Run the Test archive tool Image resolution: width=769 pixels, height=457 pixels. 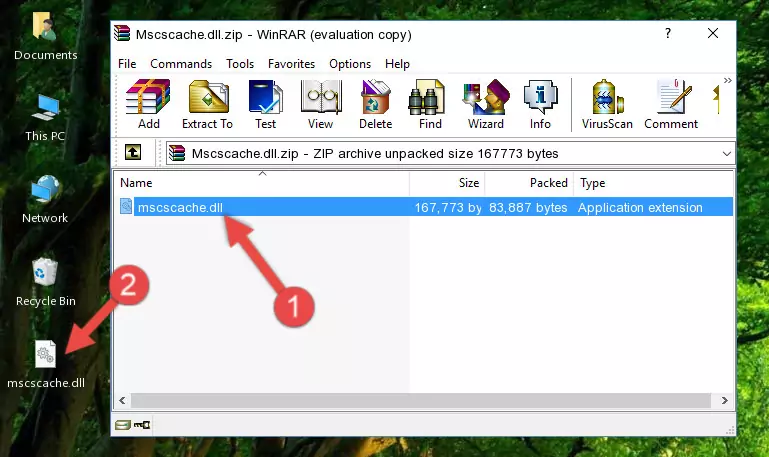tap(265, 104)
